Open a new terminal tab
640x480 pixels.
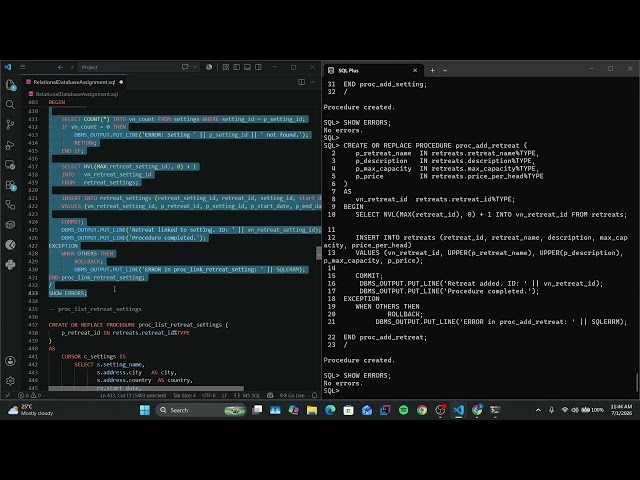coord(432,70)
